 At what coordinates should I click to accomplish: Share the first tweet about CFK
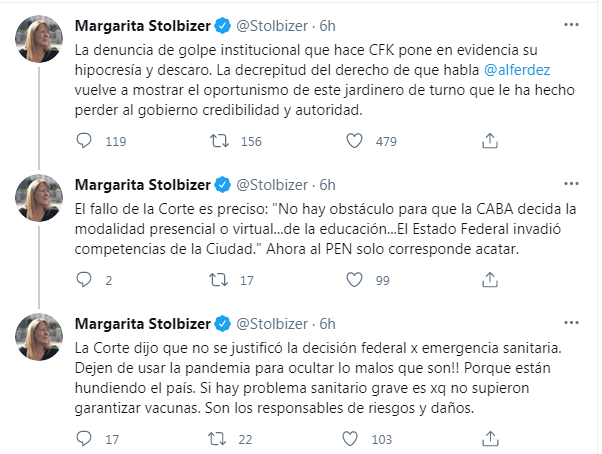490,141
